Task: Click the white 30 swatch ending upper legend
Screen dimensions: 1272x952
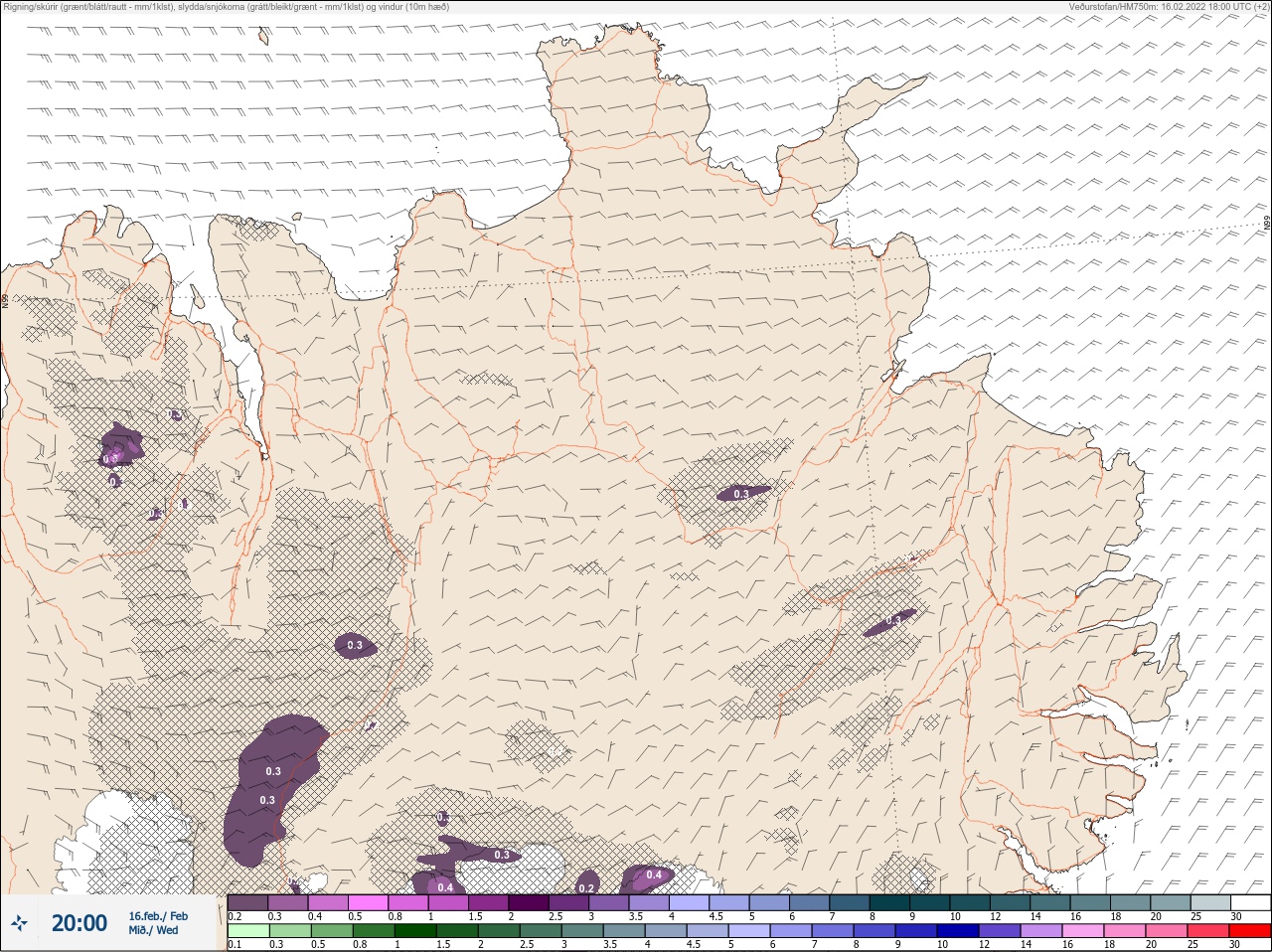Action: pyautogui.click(x=1250, y=902)
